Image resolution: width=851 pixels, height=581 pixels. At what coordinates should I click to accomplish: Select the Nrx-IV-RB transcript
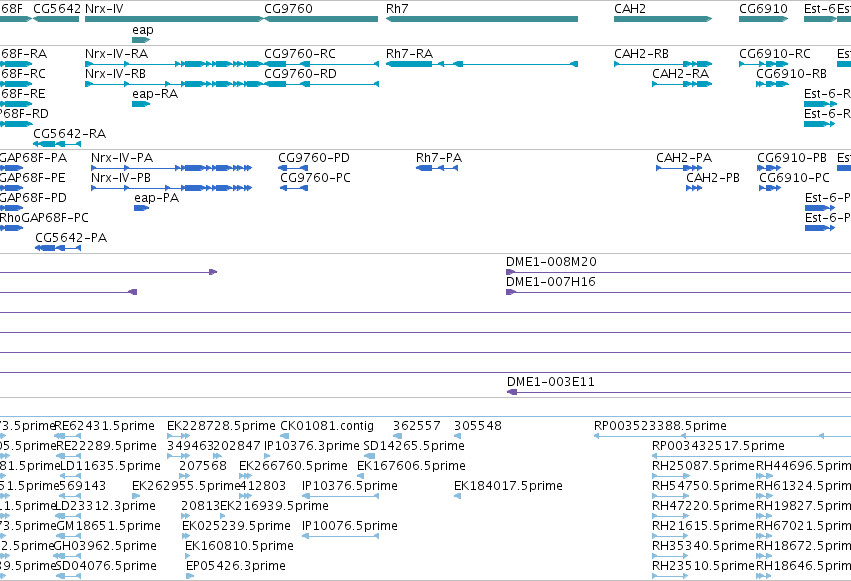tap(174, 84)
